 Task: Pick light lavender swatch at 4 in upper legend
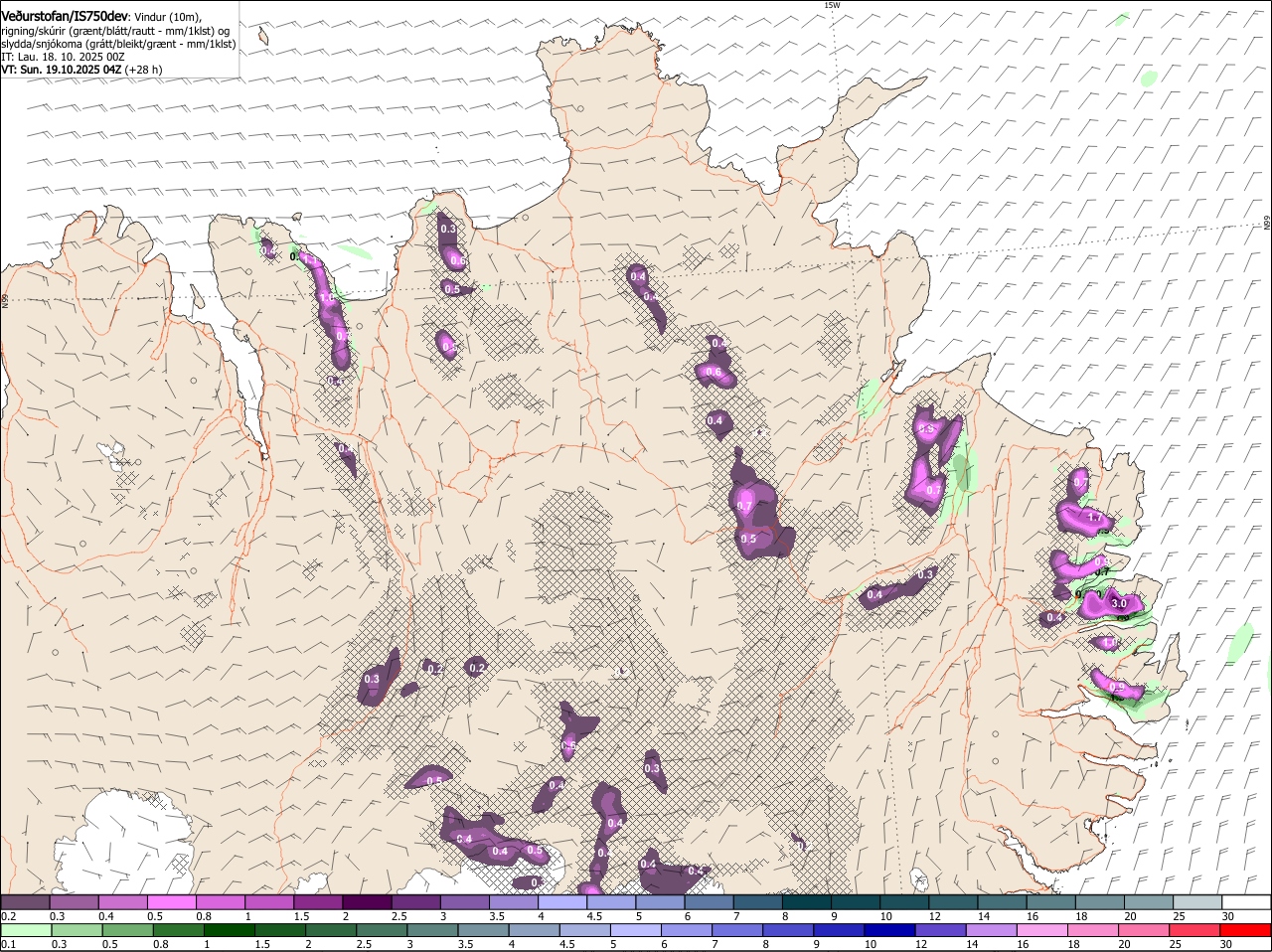[561, 902]
